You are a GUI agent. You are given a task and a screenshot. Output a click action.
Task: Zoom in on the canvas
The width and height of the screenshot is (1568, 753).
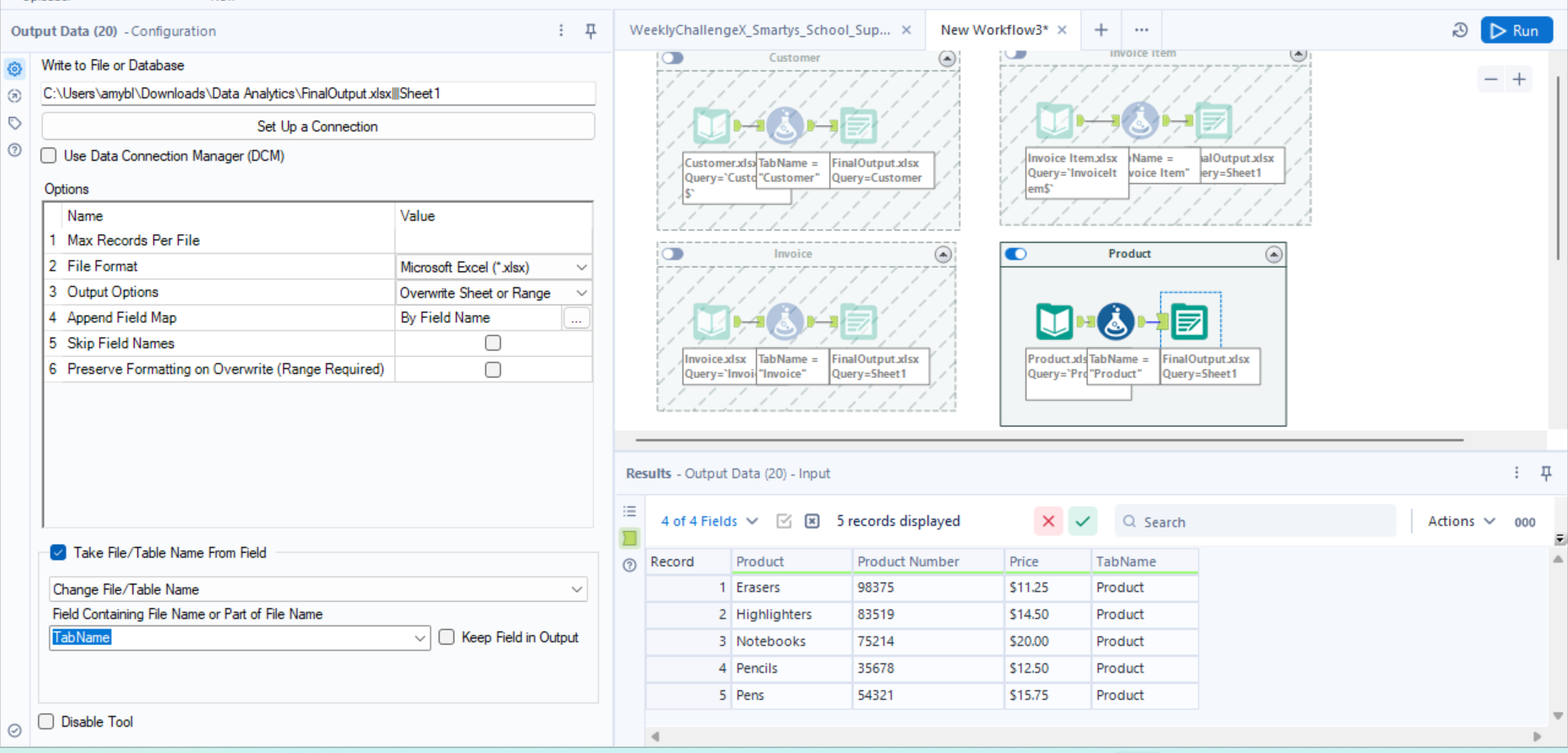(x=1519, y=79)
